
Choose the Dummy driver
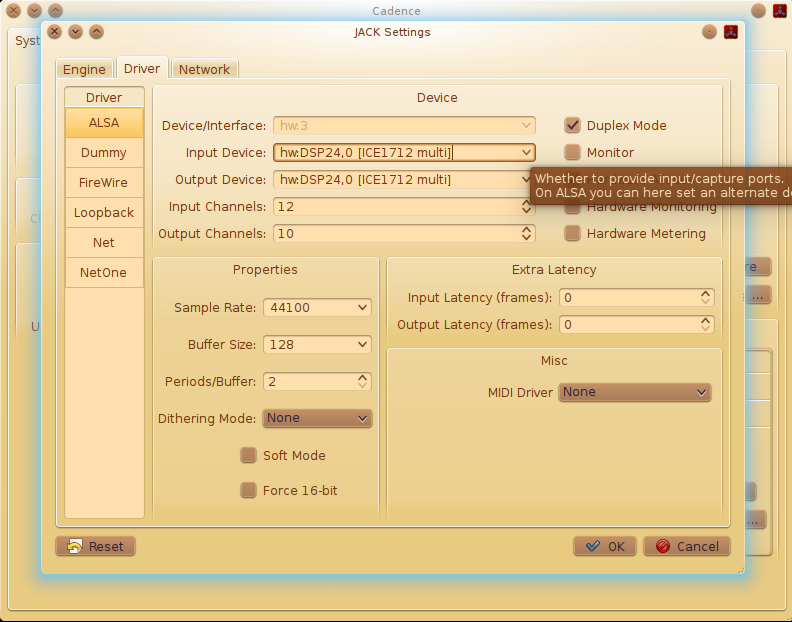104,153
